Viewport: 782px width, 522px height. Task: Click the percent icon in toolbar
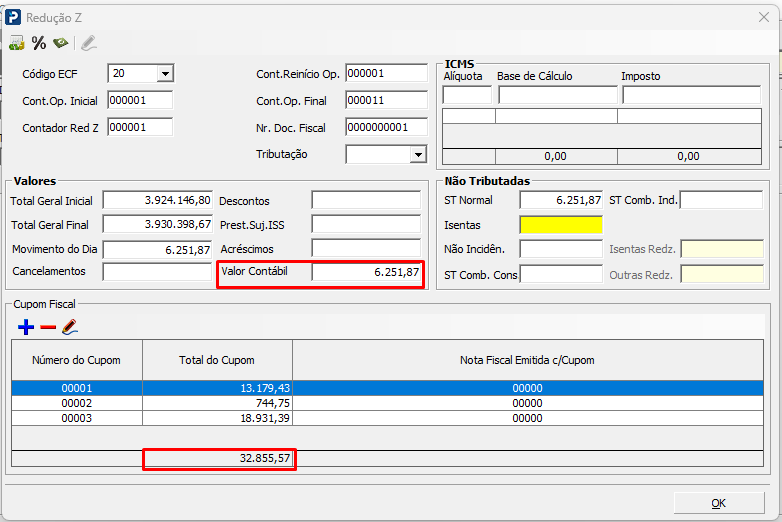pos(39,43)
